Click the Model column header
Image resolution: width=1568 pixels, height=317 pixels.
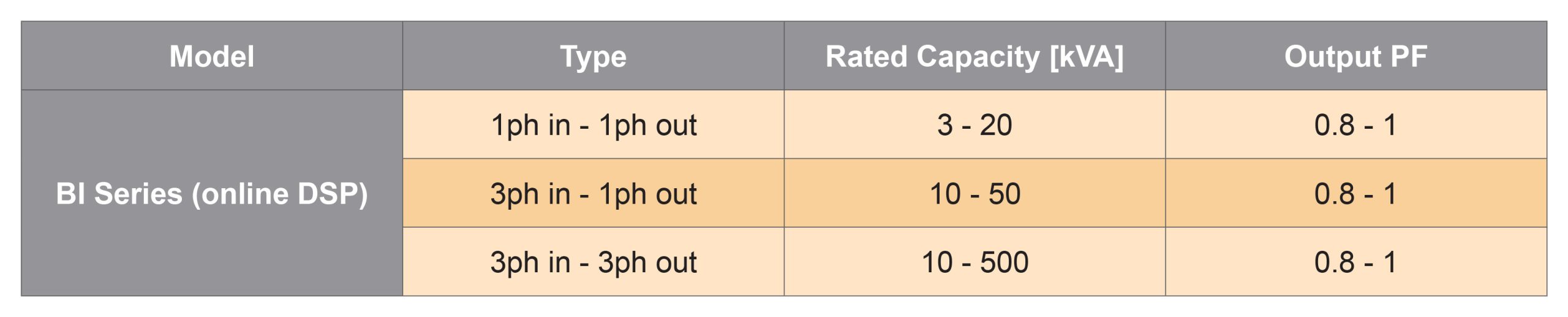pos(211,56)
